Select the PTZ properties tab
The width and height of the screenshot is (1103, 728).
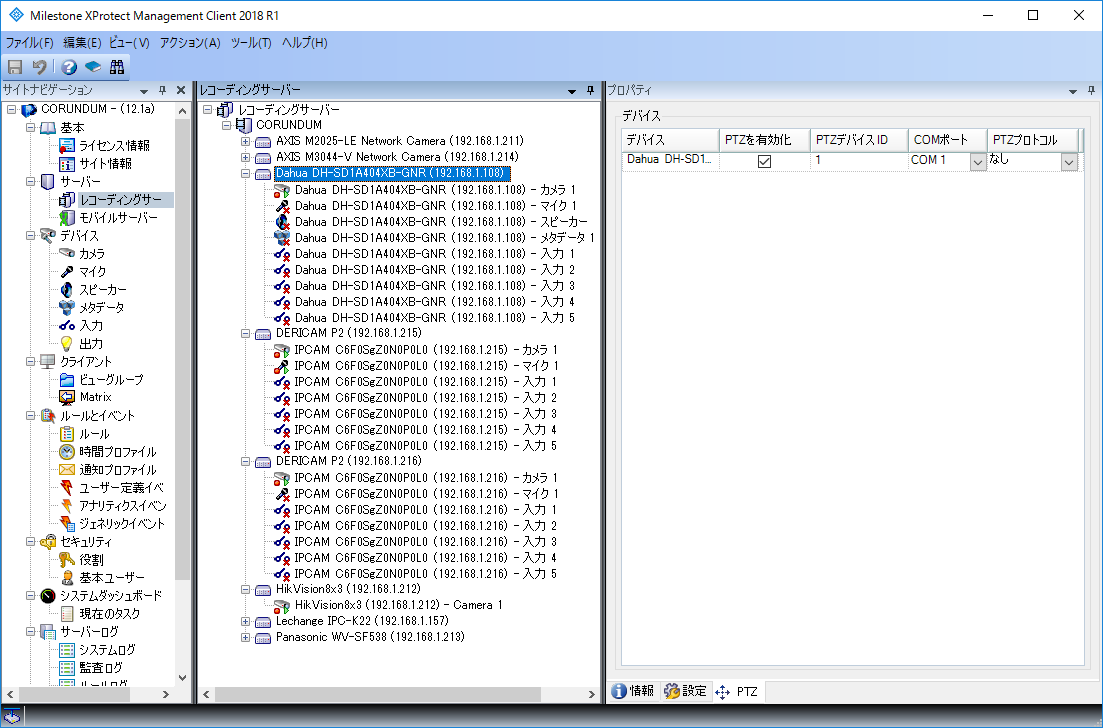coord(738,691)
